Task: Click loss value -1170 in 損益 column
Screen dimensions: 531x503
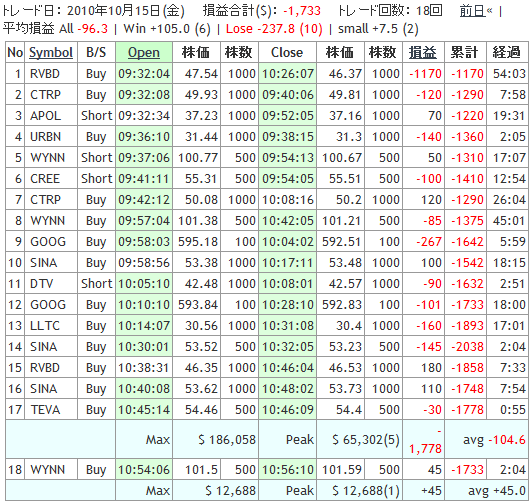Action: click(x=425, y=74)
